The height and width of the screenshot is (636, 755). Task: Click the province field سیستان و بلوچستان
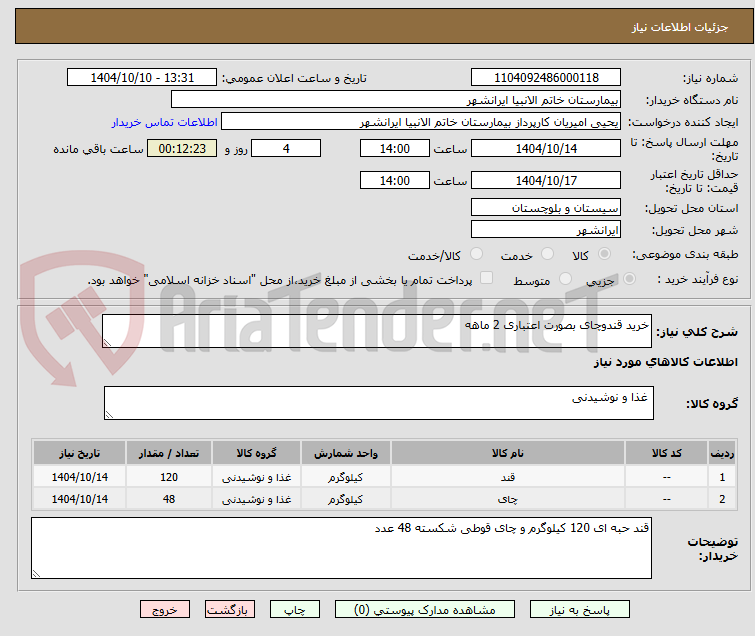[x=546, y=208]
